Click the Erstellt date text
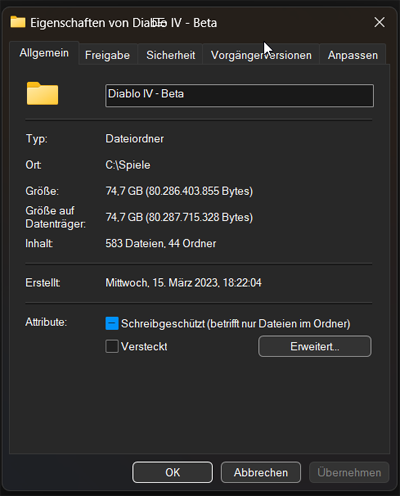 pyautogui.click(x=183, y=283)
